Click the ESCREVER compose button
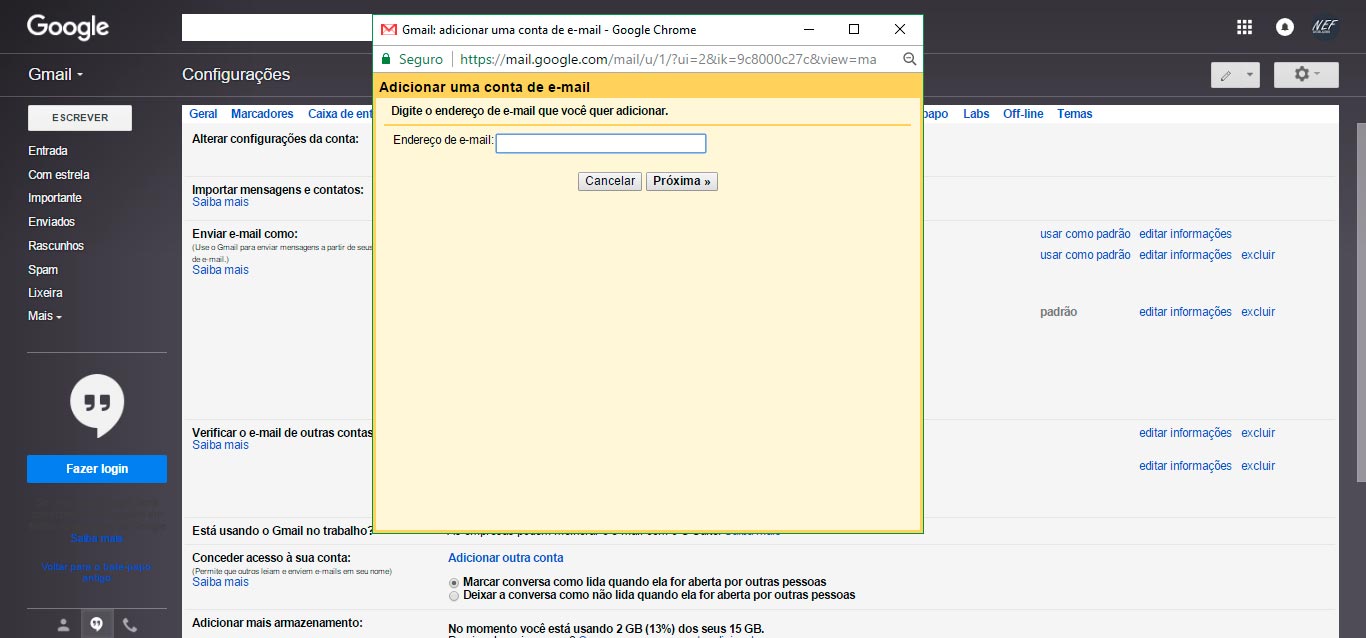Screen dimensions: 1366x638 point(80,117)
